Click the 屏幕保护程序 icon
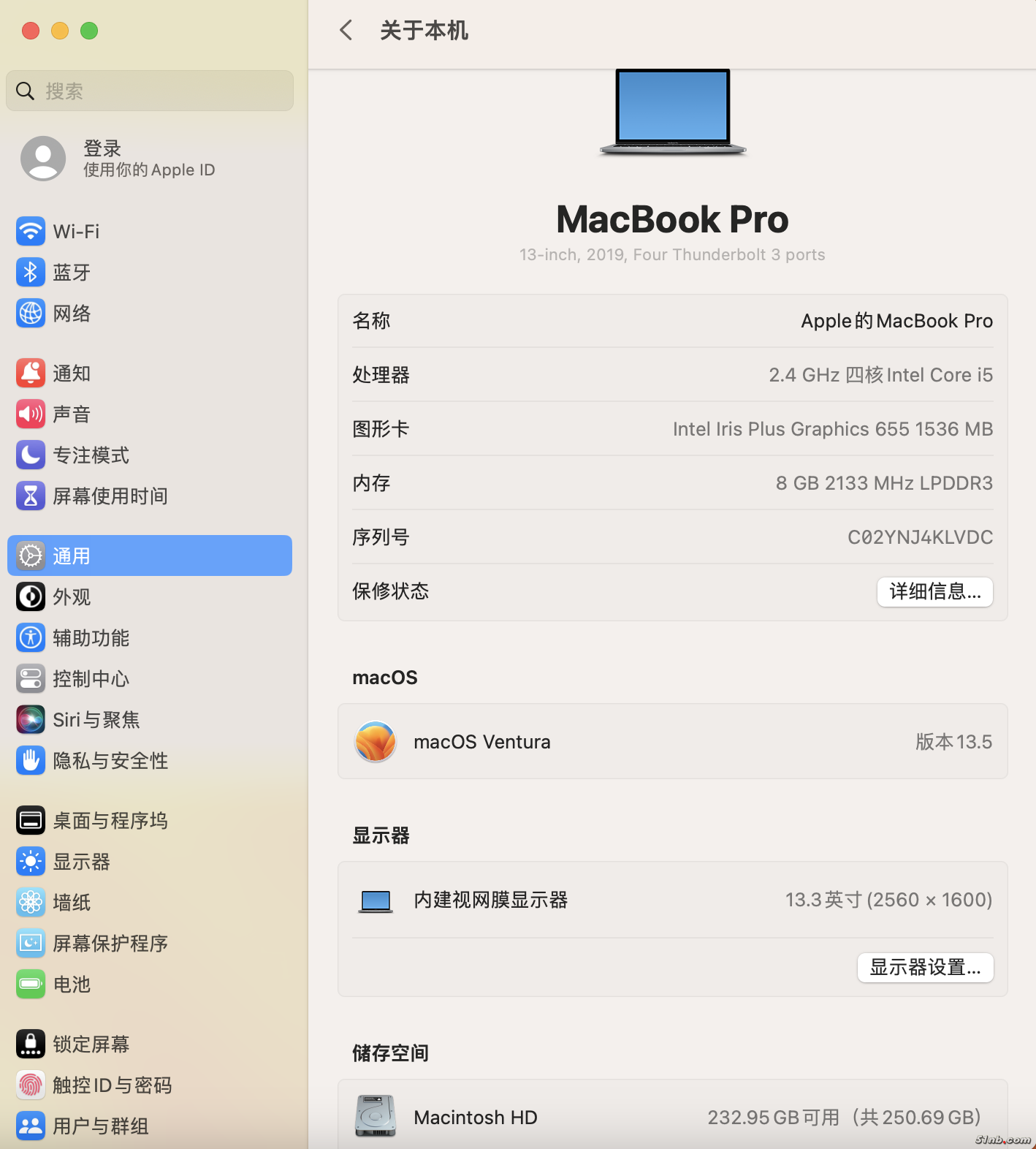This screenshot has width=1036, height=1149. coord(31,943)
